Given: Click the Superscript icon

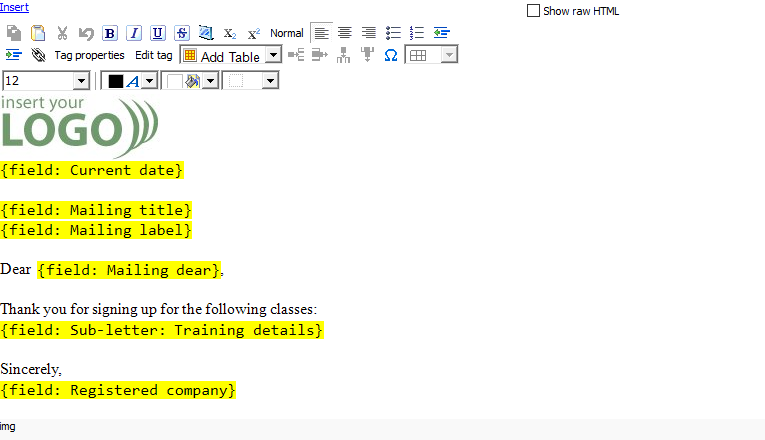Looking at the screenshot, I should tap(254, 33).
